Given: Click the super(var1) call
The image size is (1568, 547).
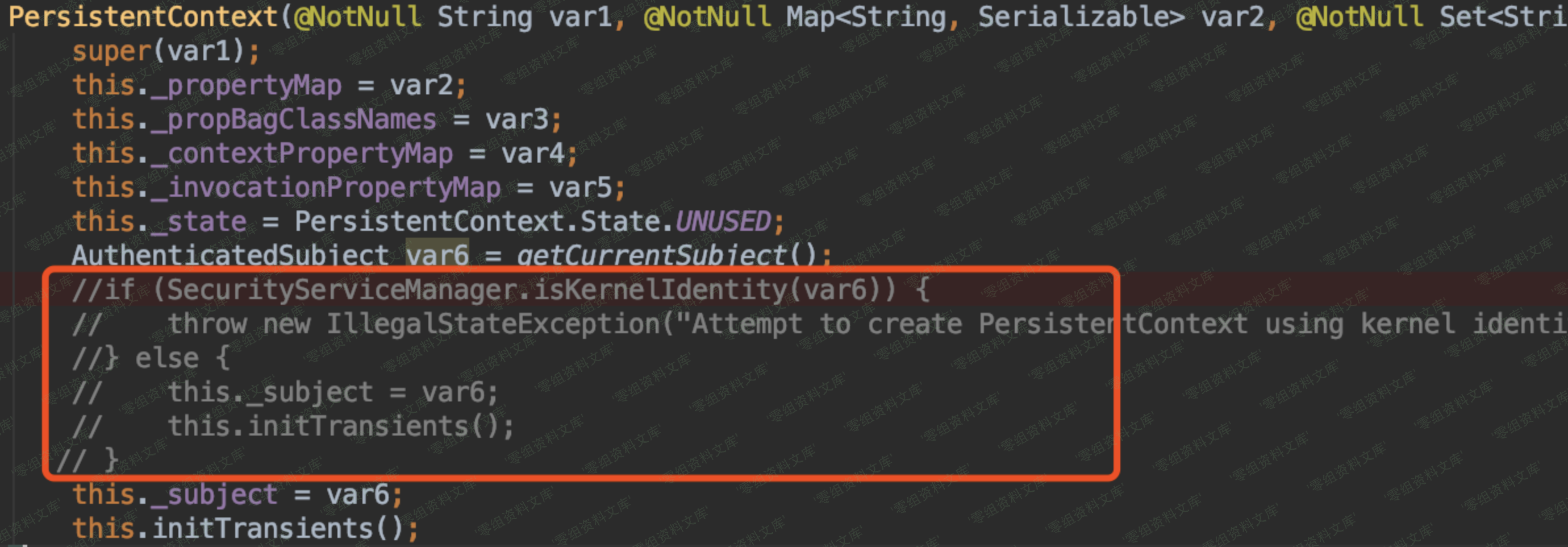Looking at the screenshot, I should (x=165, y=51).
